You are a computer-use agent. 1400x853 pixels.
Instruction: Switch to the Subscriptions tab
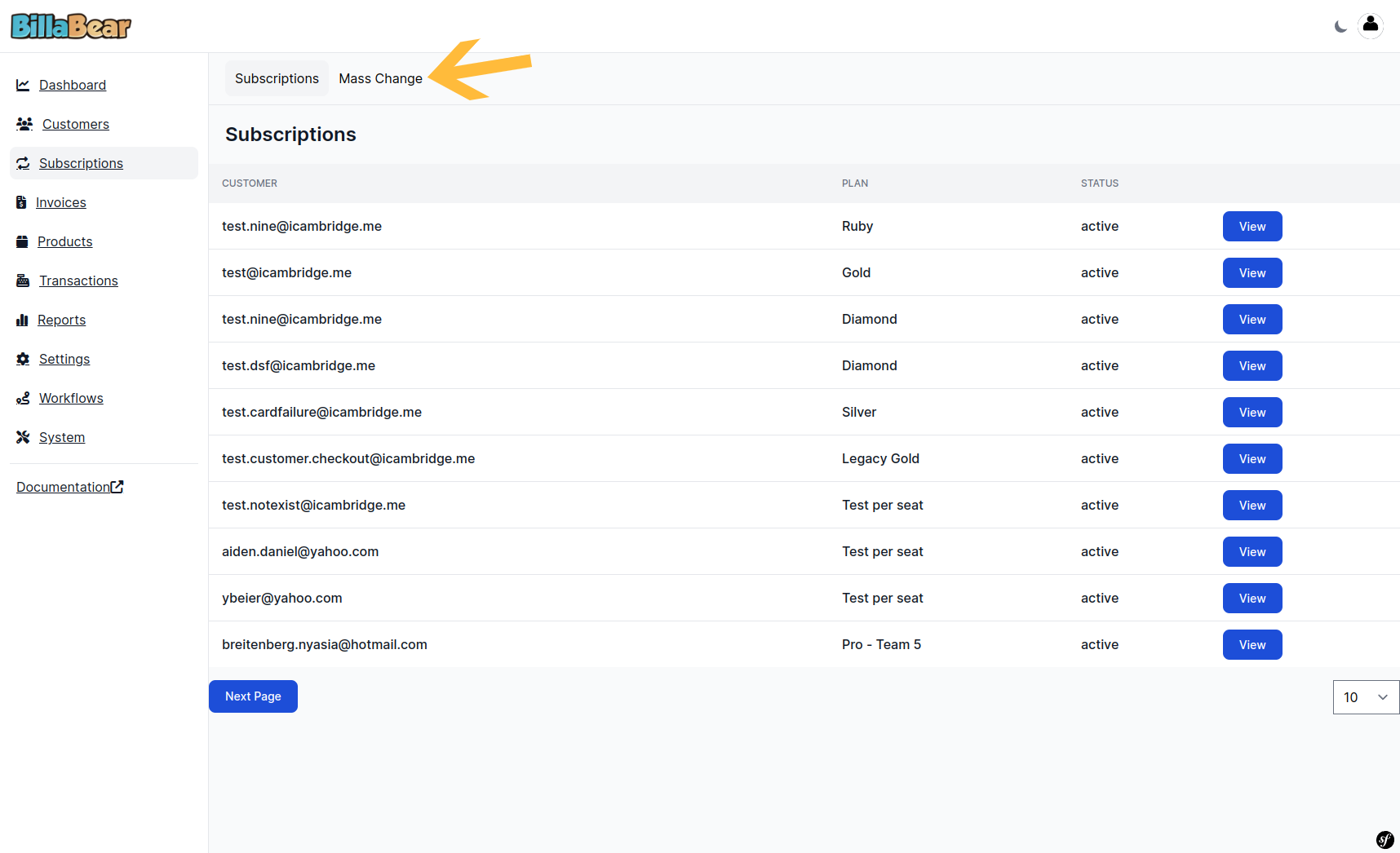[277, 78]
